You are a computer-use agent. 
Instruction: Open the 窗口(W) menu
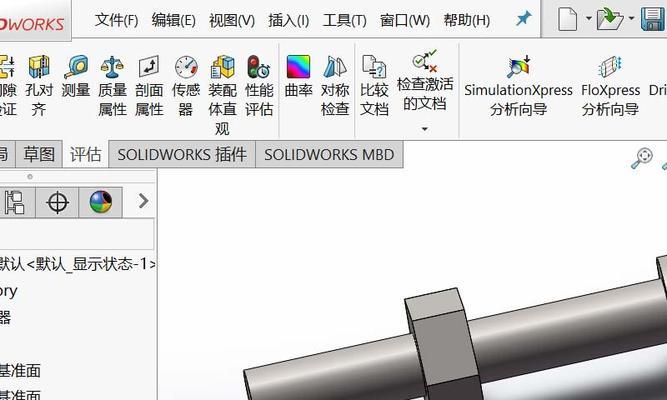(x=405, y=20)
